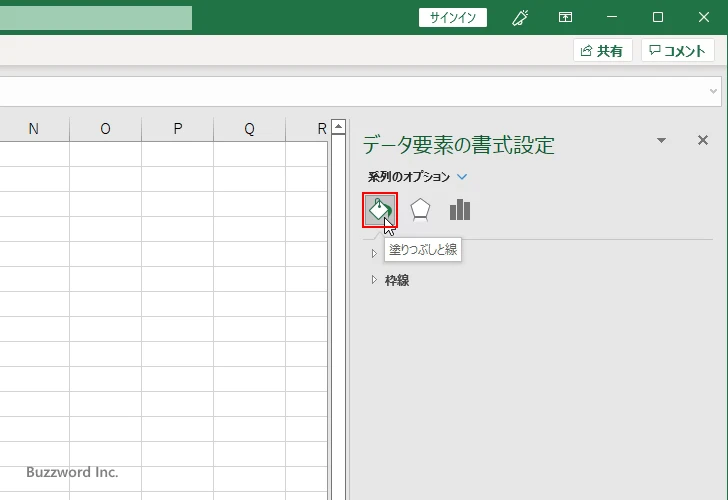Image resolution: width=728 pixels, height=500 pixels.
Task: Maximize the Excel window
Action: click(x=657, y=17)
